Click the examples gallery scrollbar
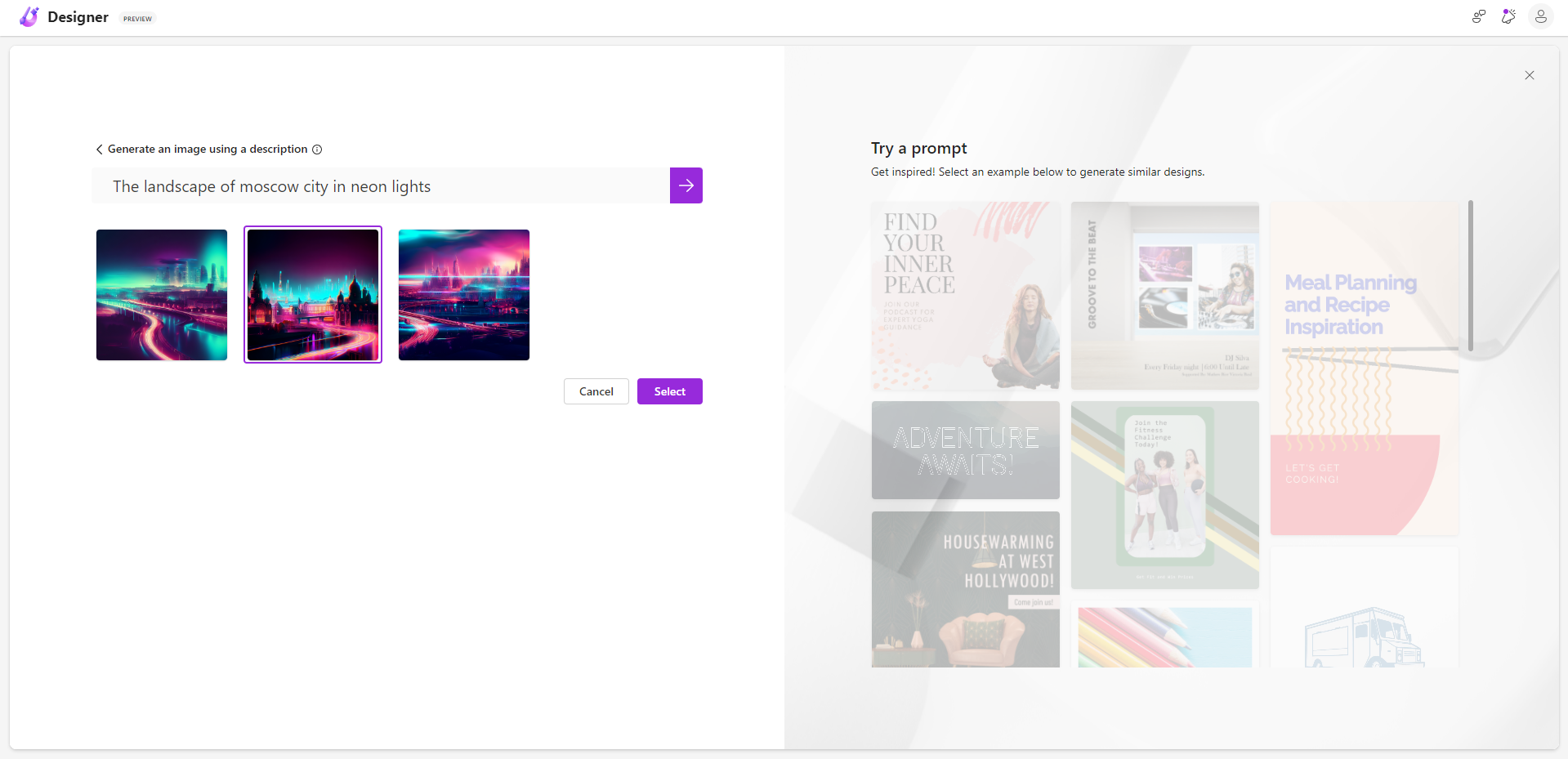Viewport: 1568px width, 759px height. pos(1471,275)
